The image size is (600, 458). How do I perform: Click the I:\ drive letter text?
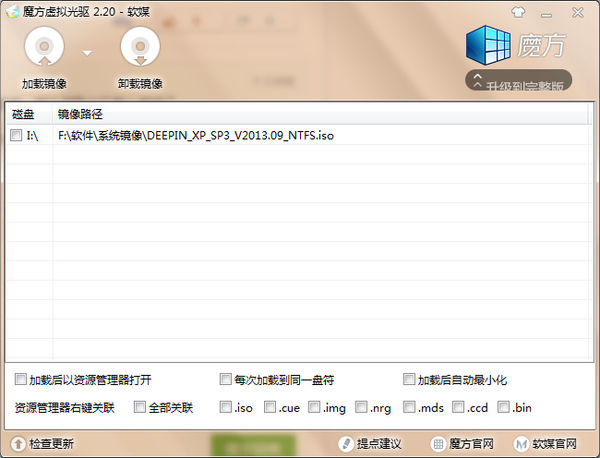click(x=32, y=135)
